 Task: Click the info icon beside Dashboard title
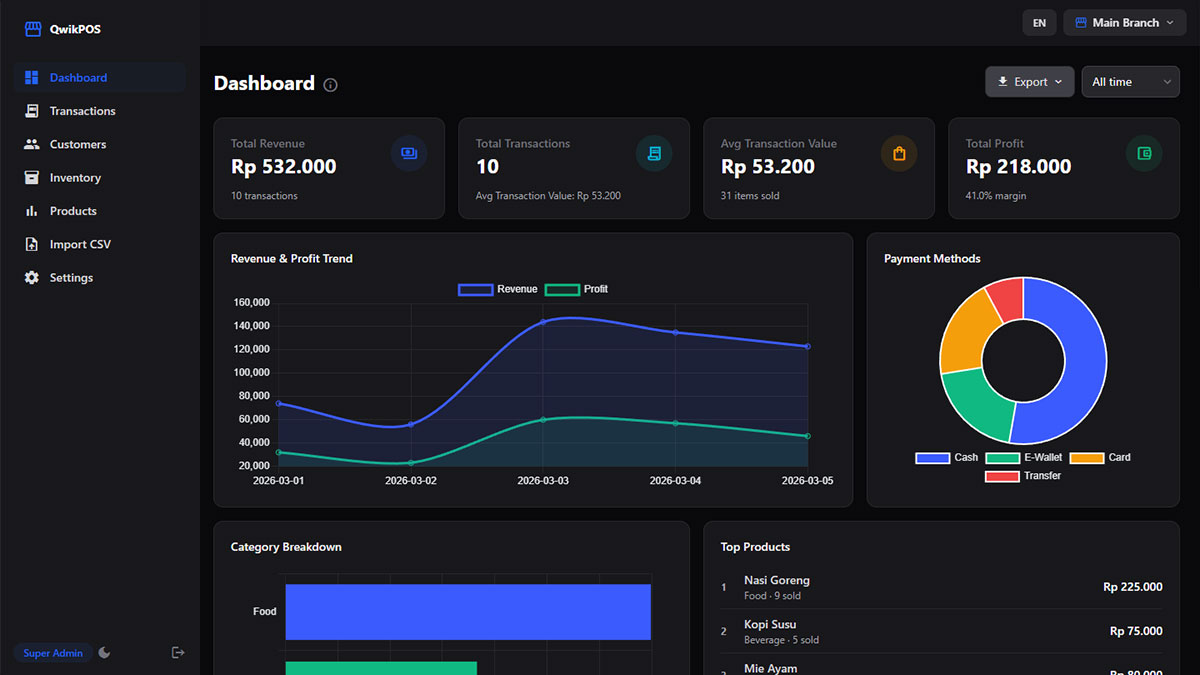pyautogui.click(x=331, y=85)
